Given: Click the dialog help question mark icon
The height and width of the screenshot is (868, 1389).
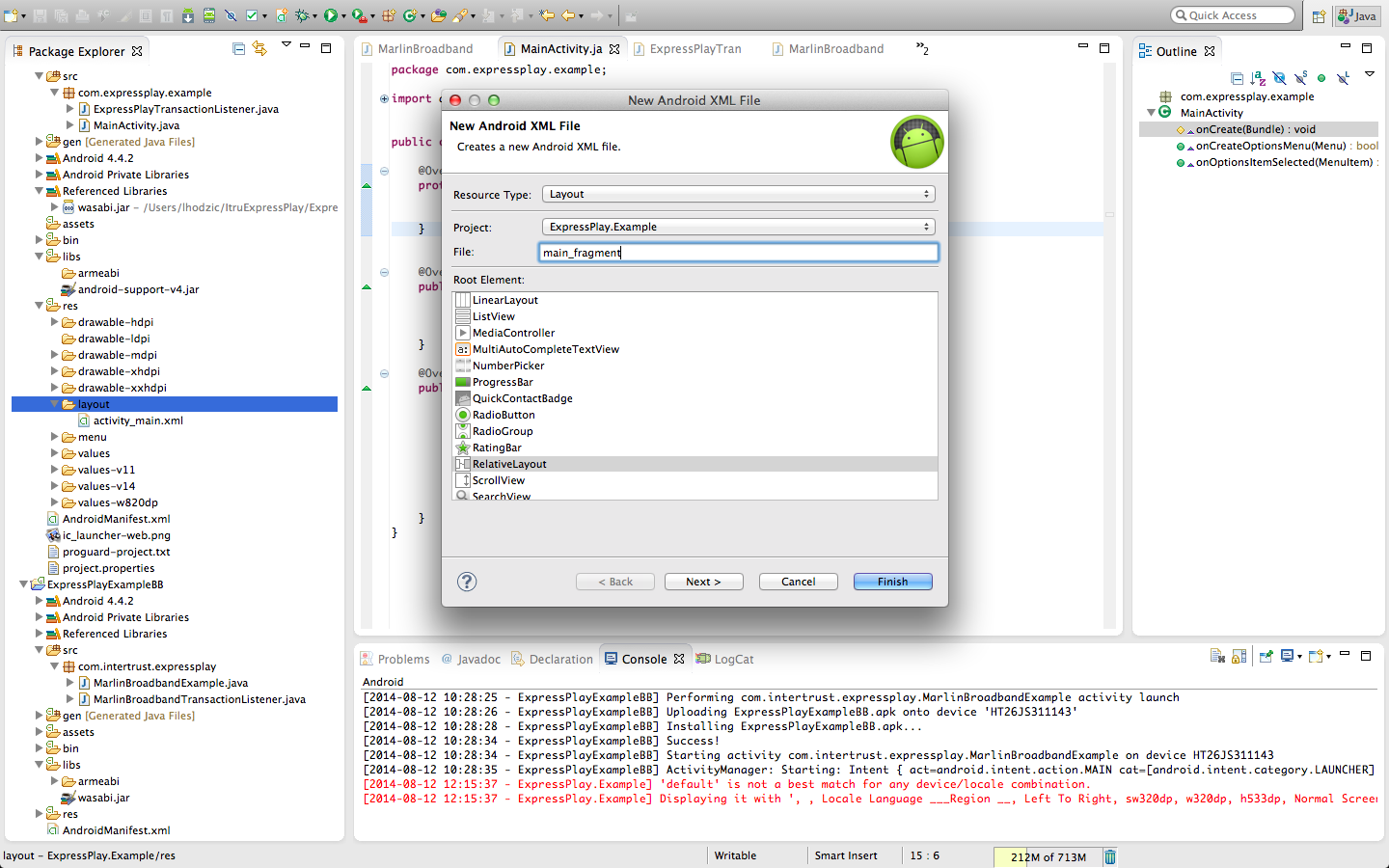Looking at the screenshot, I should tap(467, 582).
